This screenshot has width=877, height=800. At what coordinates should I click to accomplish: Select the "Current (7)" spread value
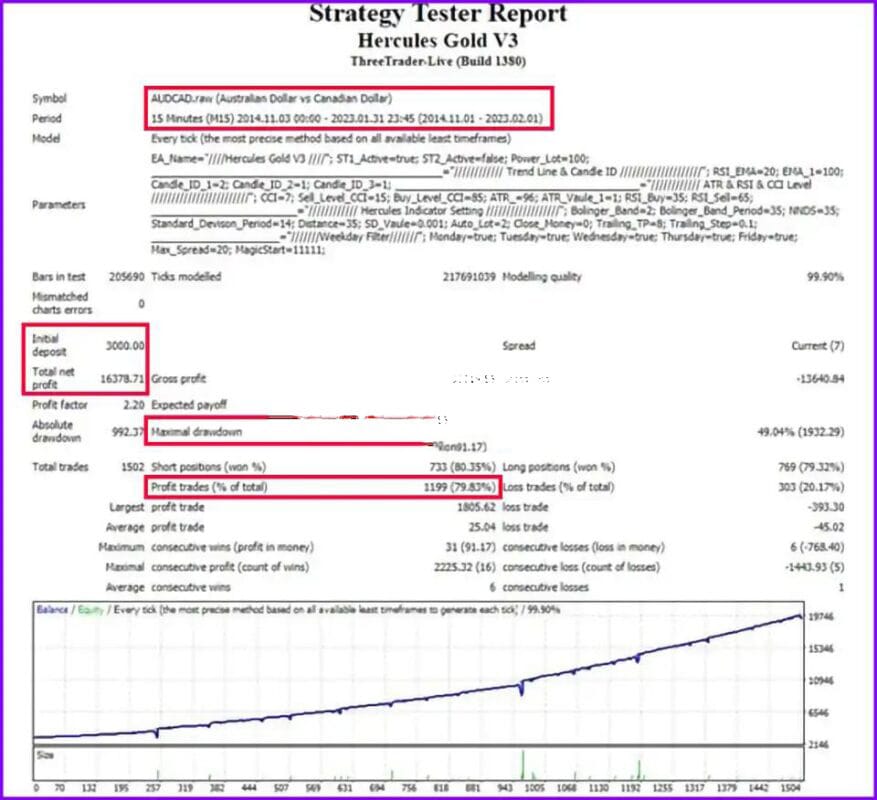[x=818, y=346]
